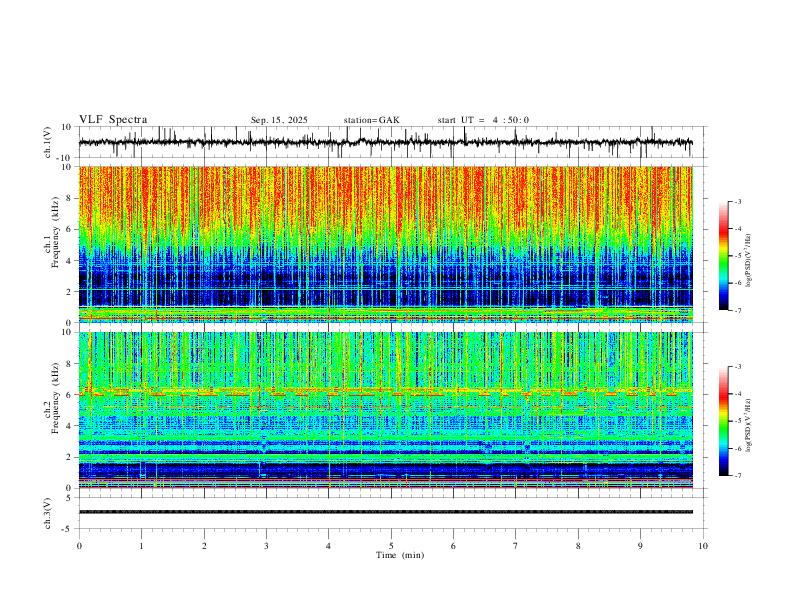
Task: Click the ch.2 PSD color scale bar
Action: click(x=724, y=421)
